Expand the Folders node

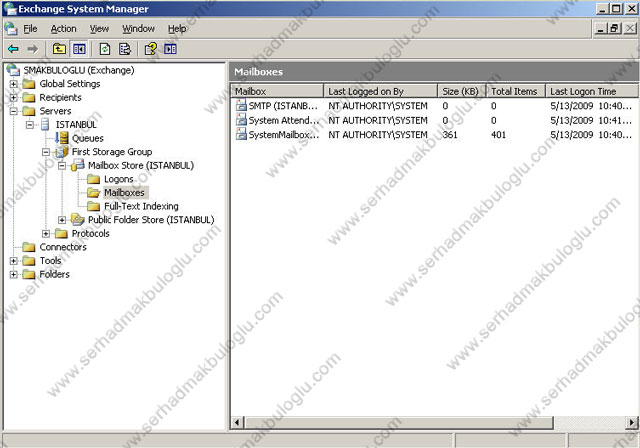click(13, 274)
